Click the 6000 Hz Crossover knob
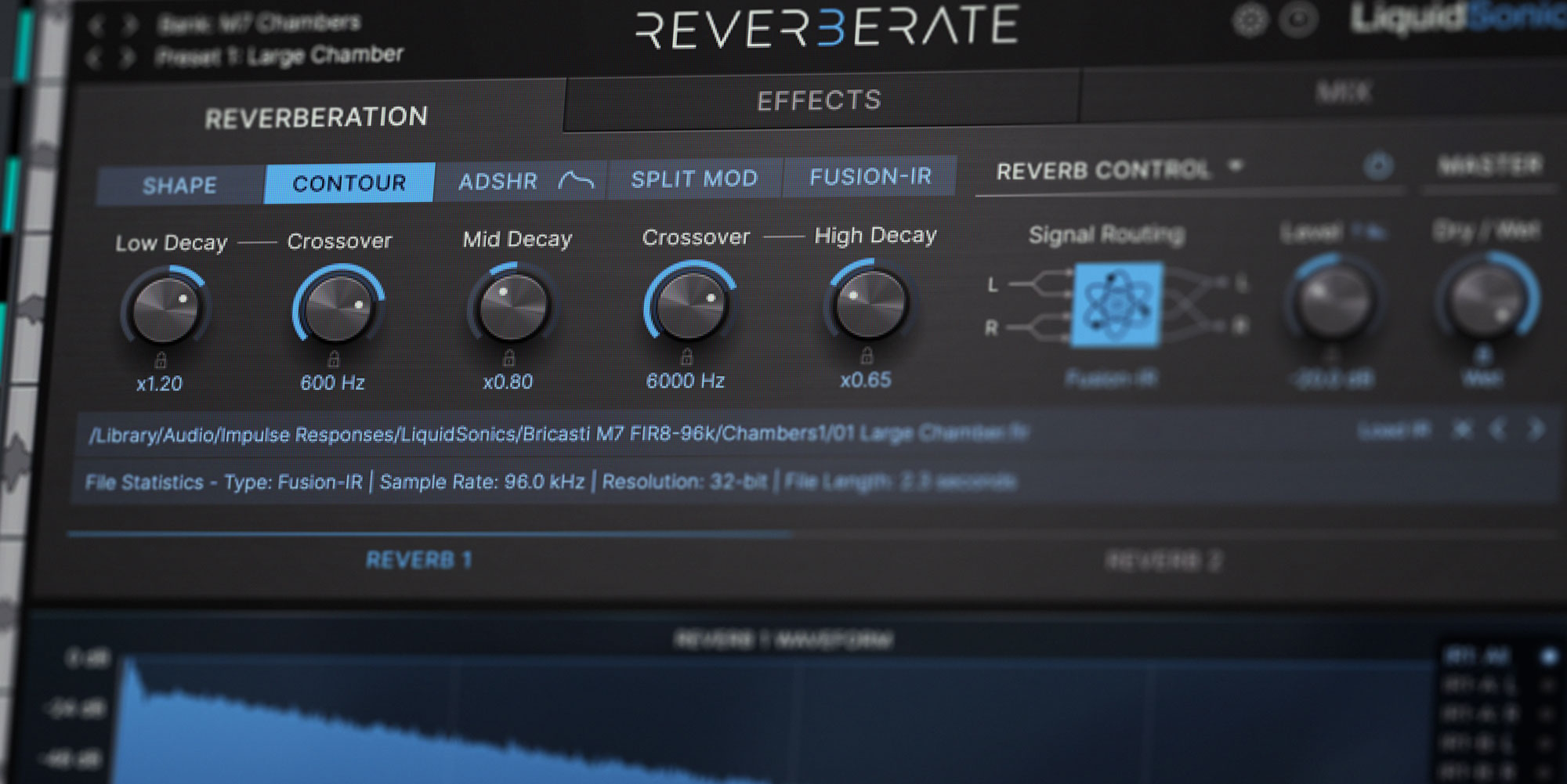 690,304
